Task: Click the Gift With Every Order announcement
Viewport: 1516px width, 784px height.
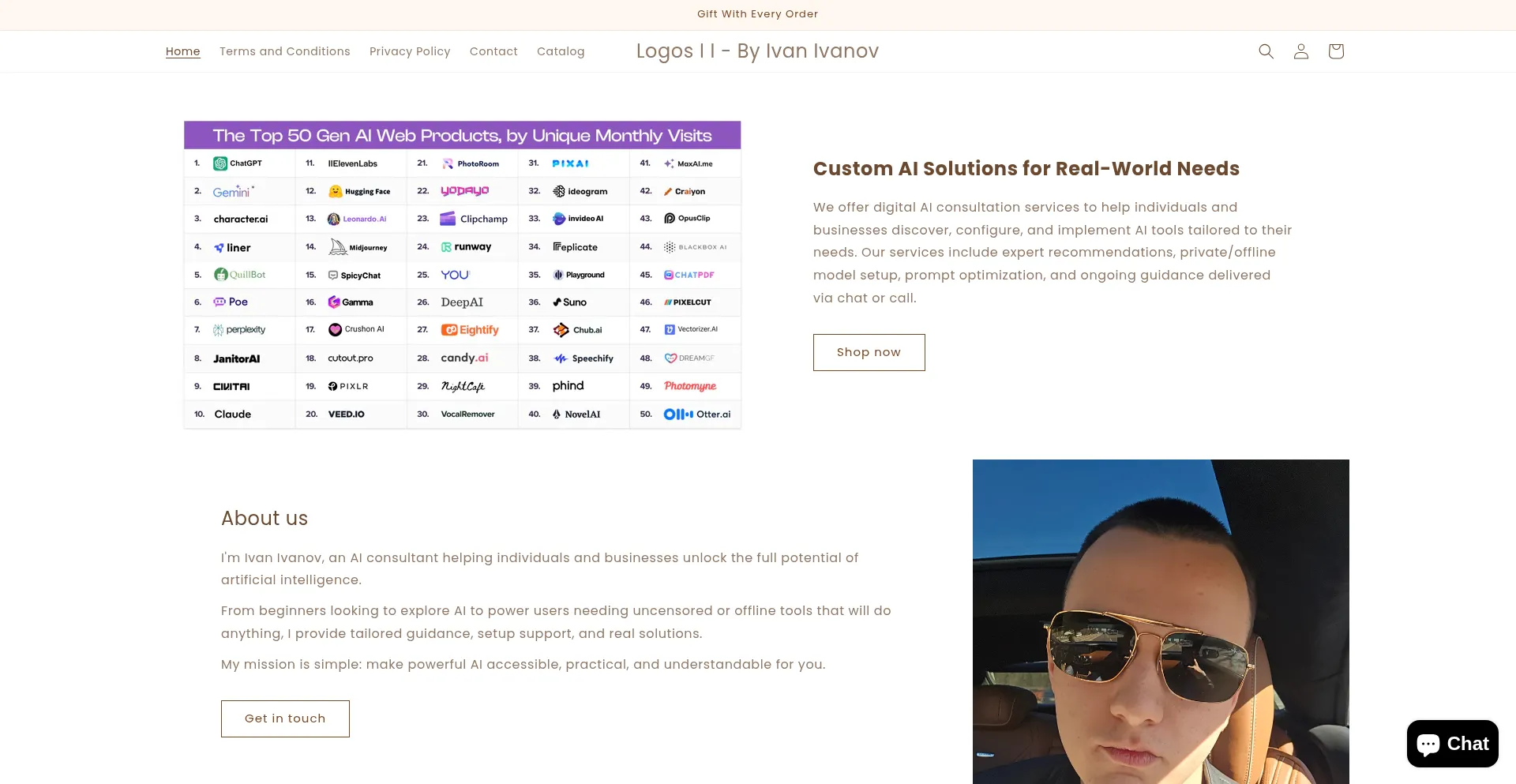Action: tap(757, 14)
